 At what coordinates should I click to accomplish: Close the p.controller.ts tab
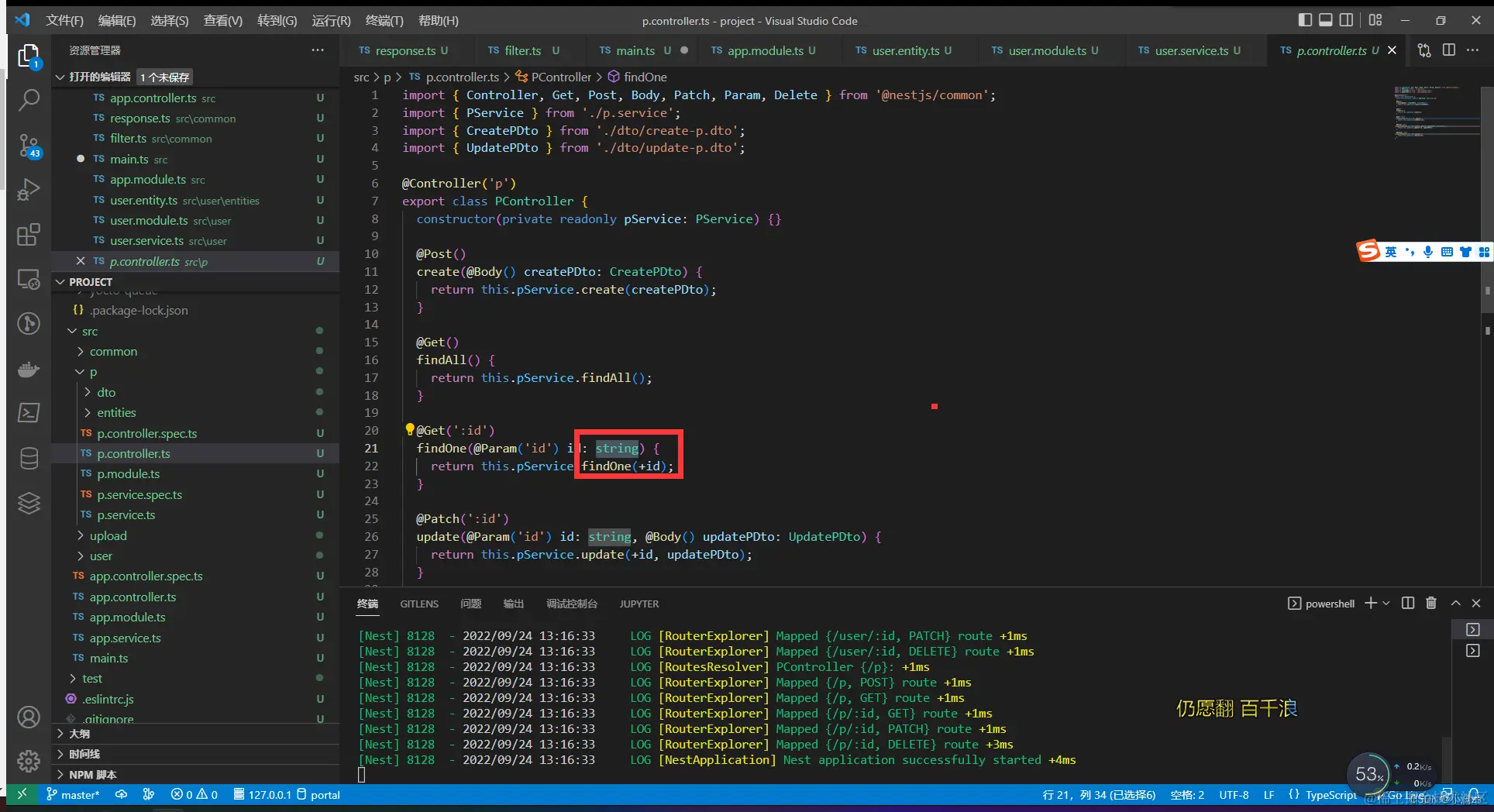(1392, 50)
